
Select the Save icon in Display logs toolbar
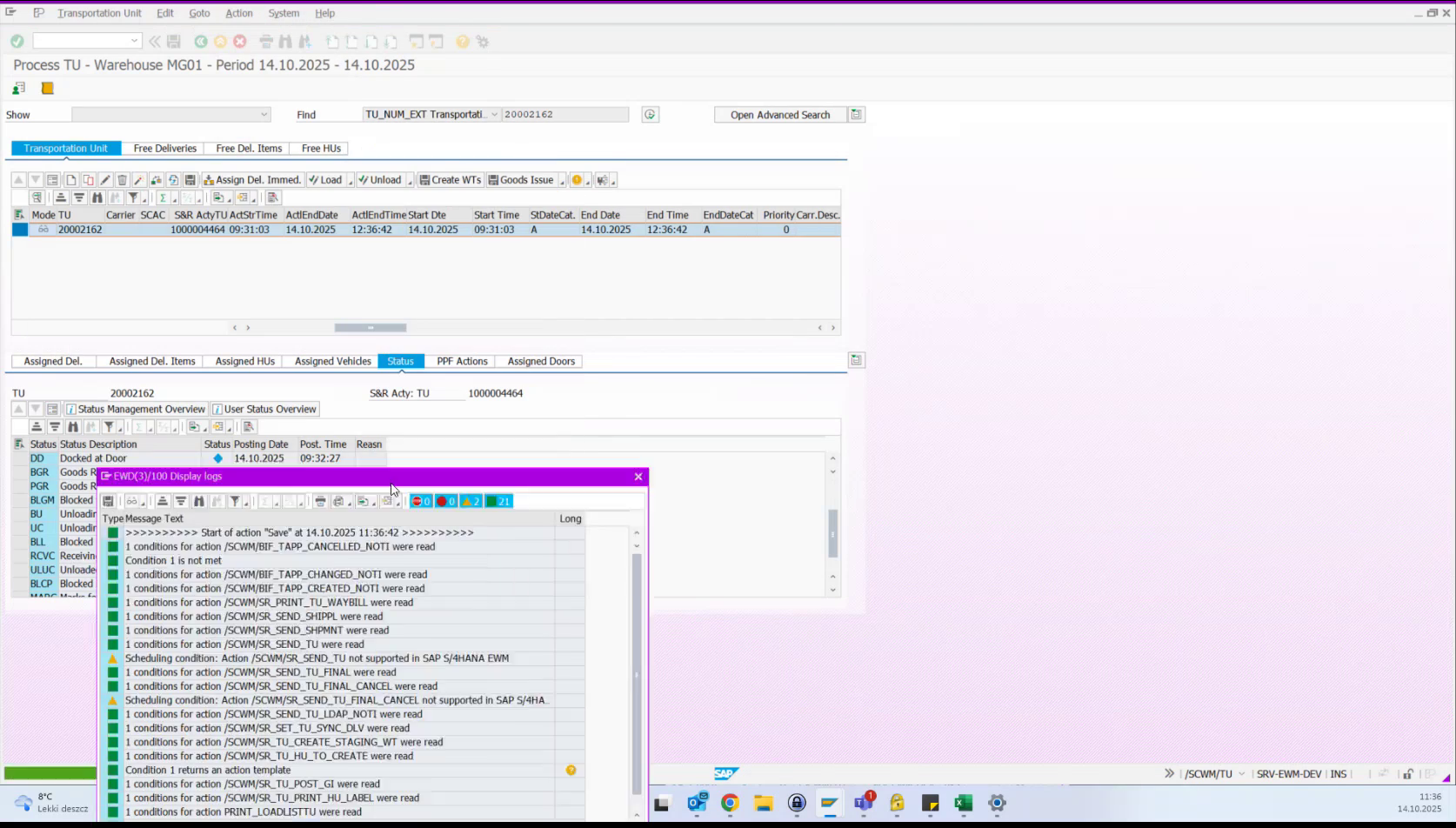[x=108, y=501]
